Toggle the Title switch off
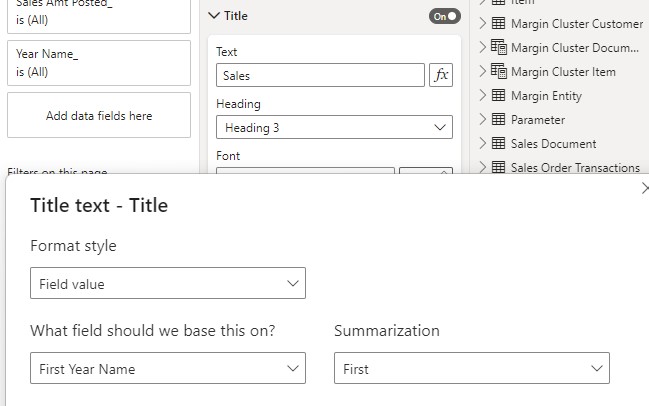This screenshot has width=649, height=406. 444,16
